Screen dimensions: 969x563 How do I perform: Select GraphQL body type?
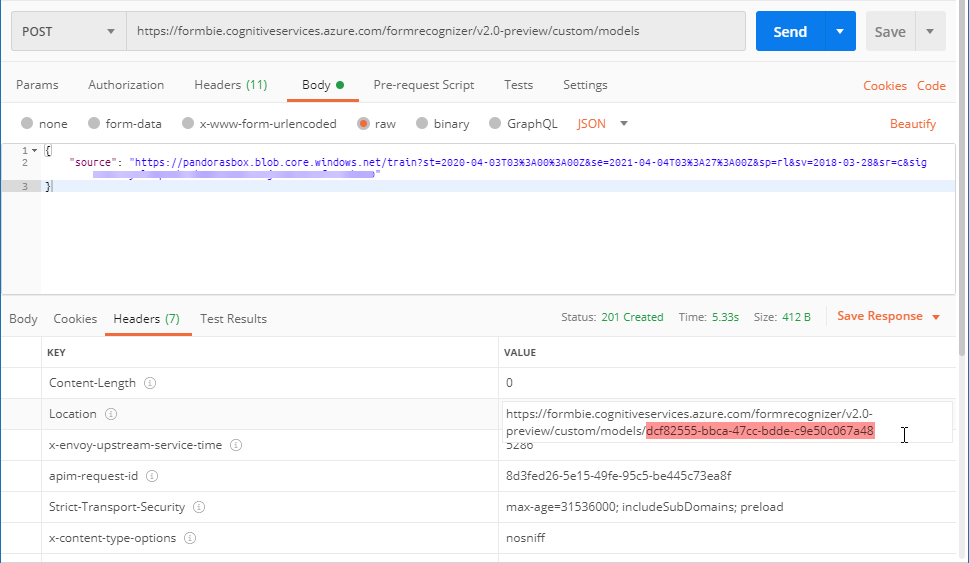click(x=495, y=124)
